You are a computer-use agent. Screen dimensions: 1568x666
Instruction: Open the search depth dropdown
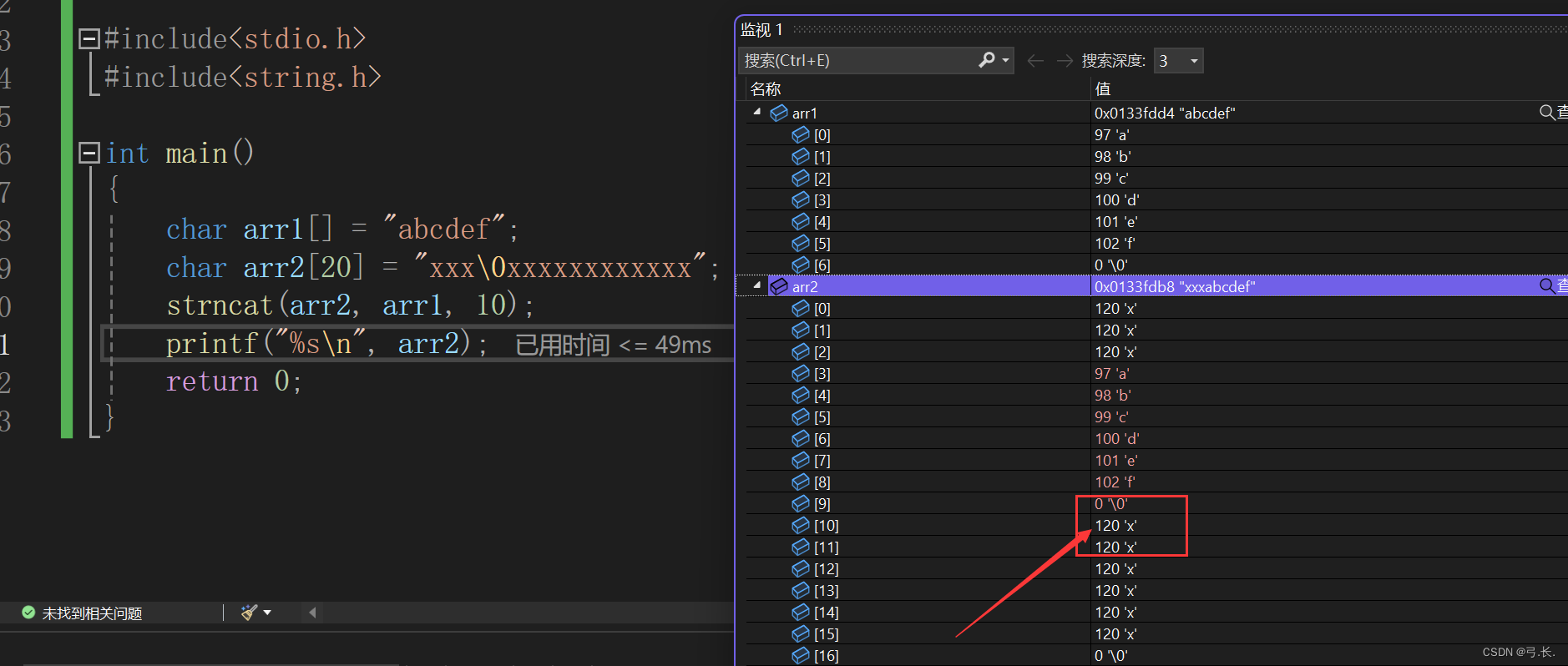(1194, 61)
